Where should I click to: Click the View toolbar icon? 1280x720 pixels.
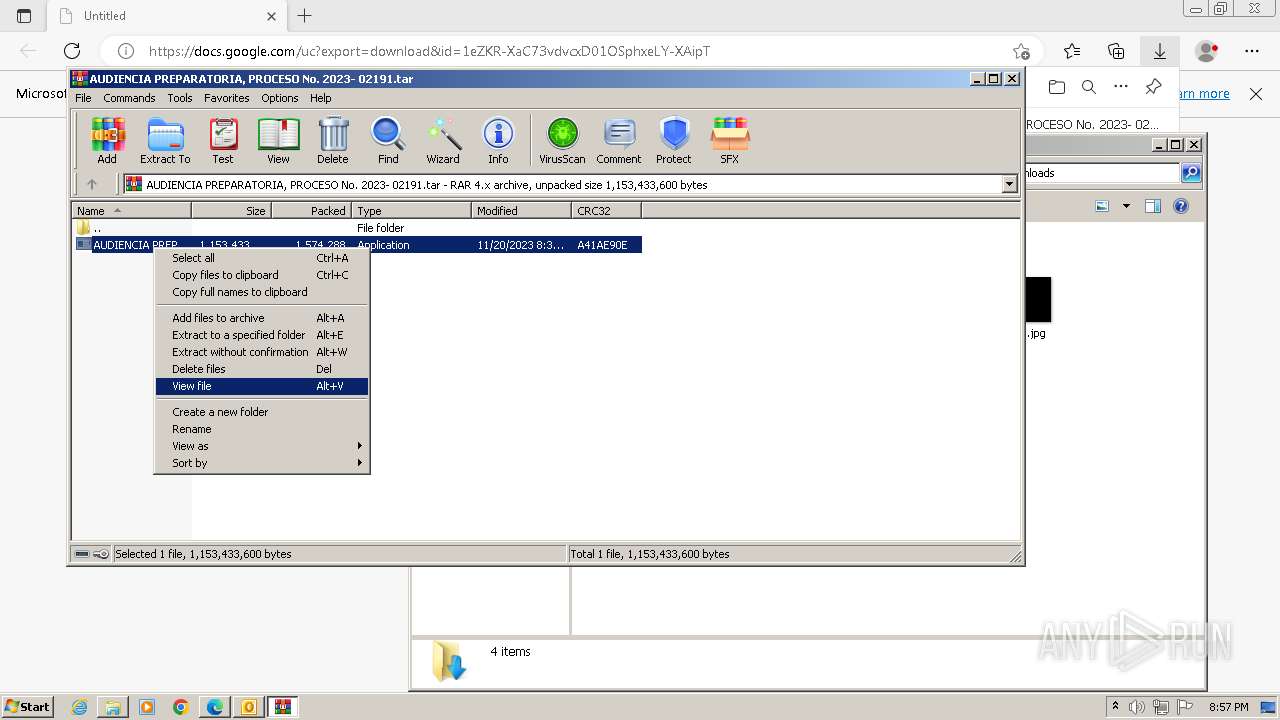278,140
